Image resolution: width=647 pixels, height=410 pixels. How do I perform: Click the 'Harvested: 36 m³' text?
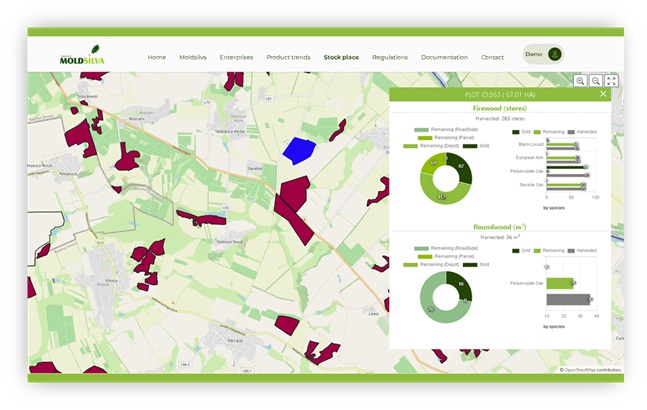click(x=500, y=238)
